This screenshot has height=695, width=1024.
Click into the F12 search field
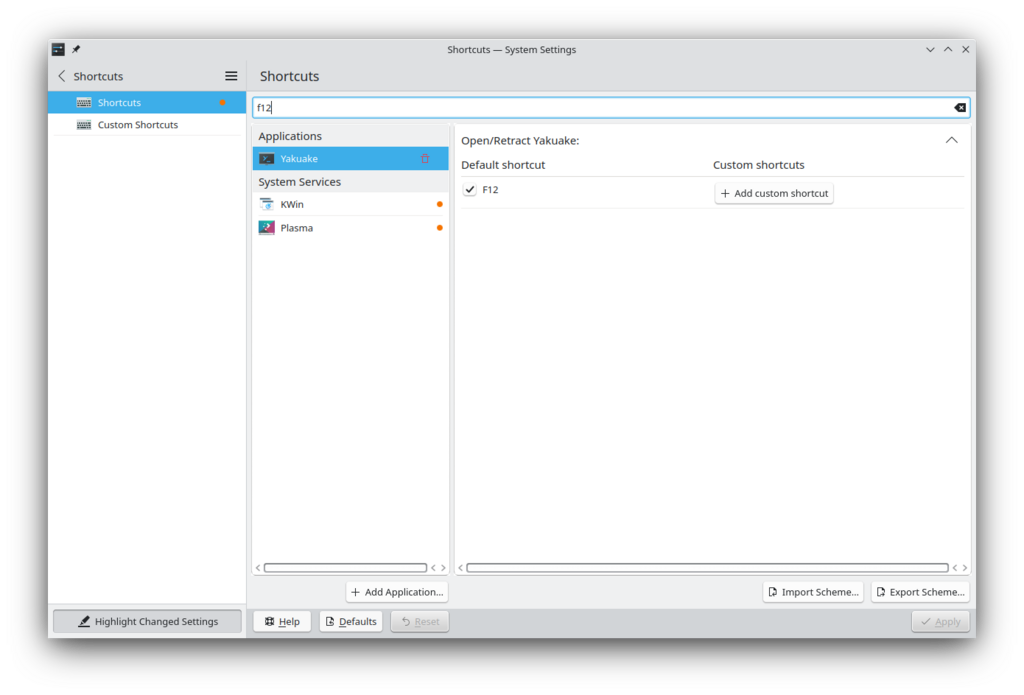600,107
